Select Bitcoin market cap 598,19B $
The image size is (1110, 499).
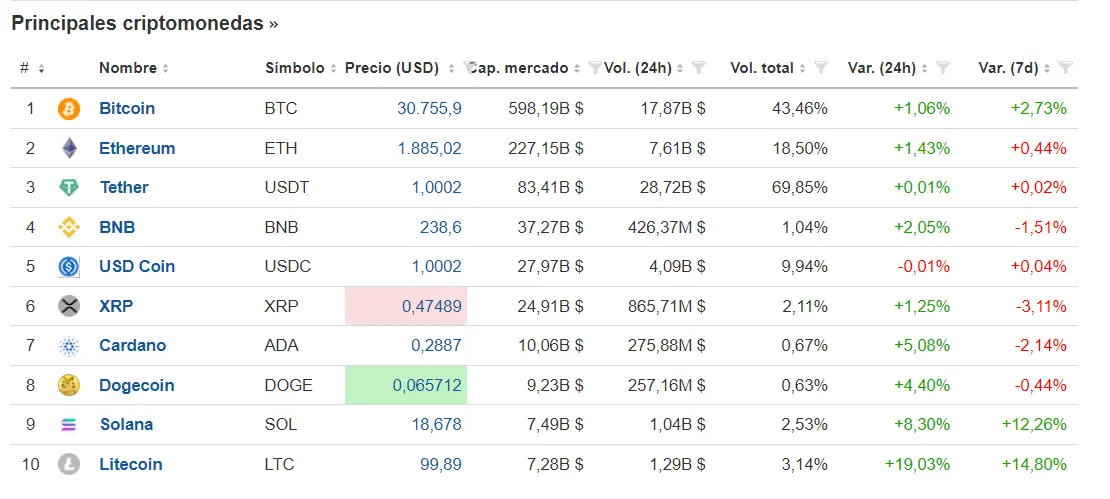pyautogui.click(x=546, y=109)
